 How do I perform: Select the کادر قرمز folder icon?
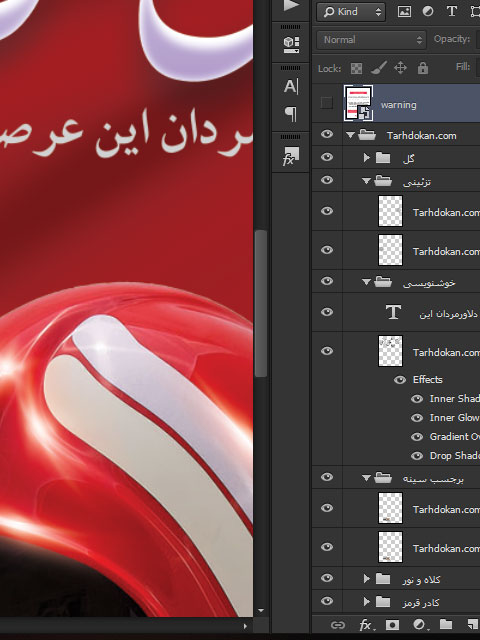tap(383, 601)
